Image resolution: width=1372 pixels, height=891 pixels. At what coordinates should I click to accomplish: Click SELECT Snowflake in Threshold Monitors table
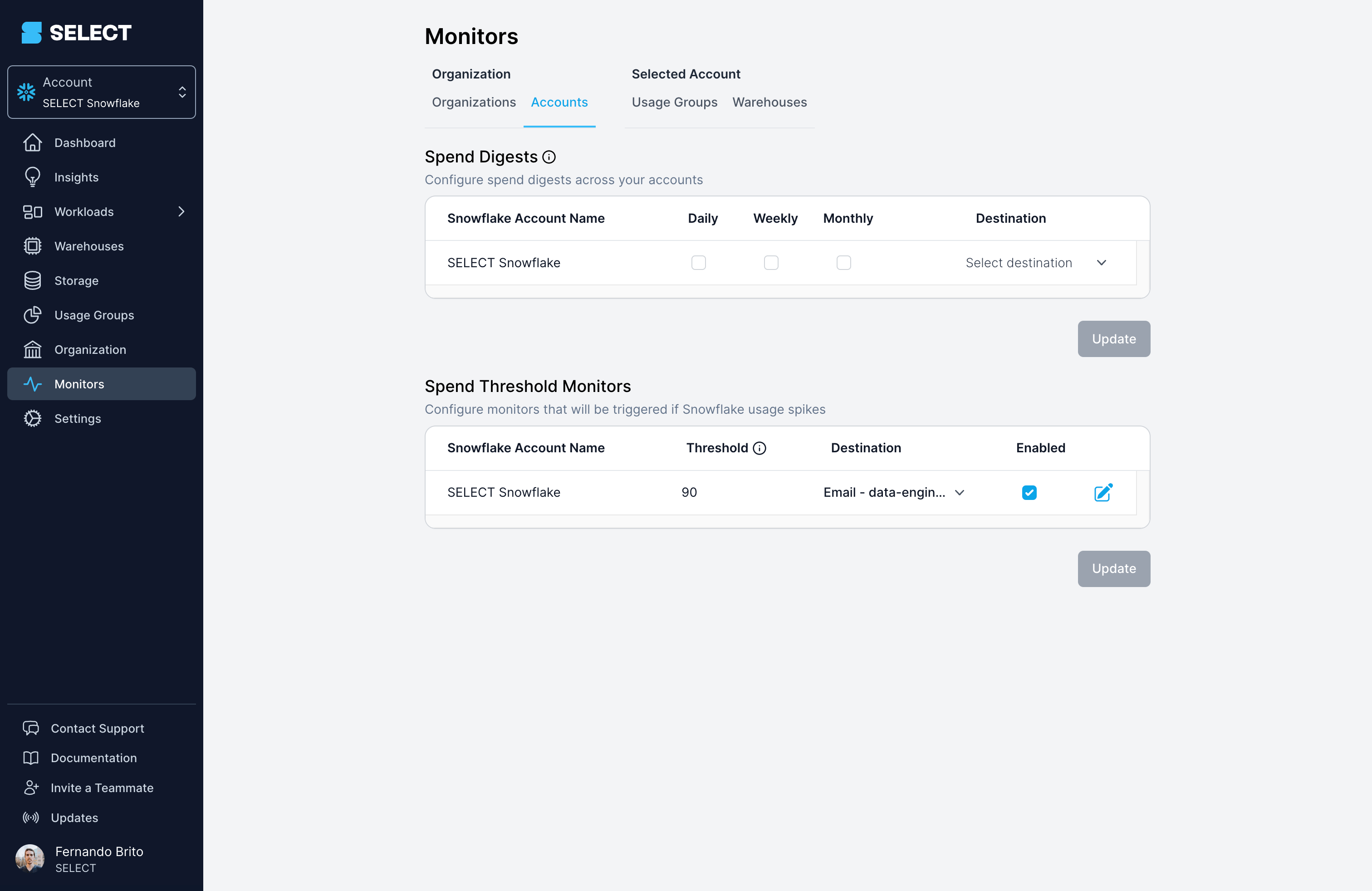tap(504, 492)
